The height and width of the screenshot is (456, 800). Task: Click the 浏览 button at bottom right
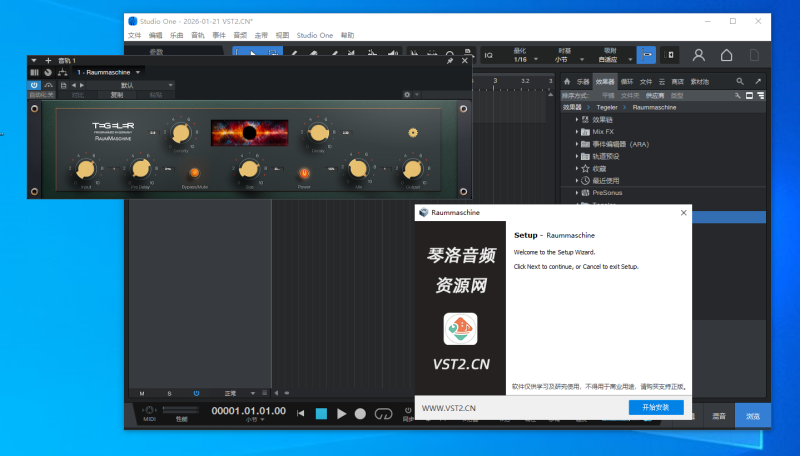753,416
